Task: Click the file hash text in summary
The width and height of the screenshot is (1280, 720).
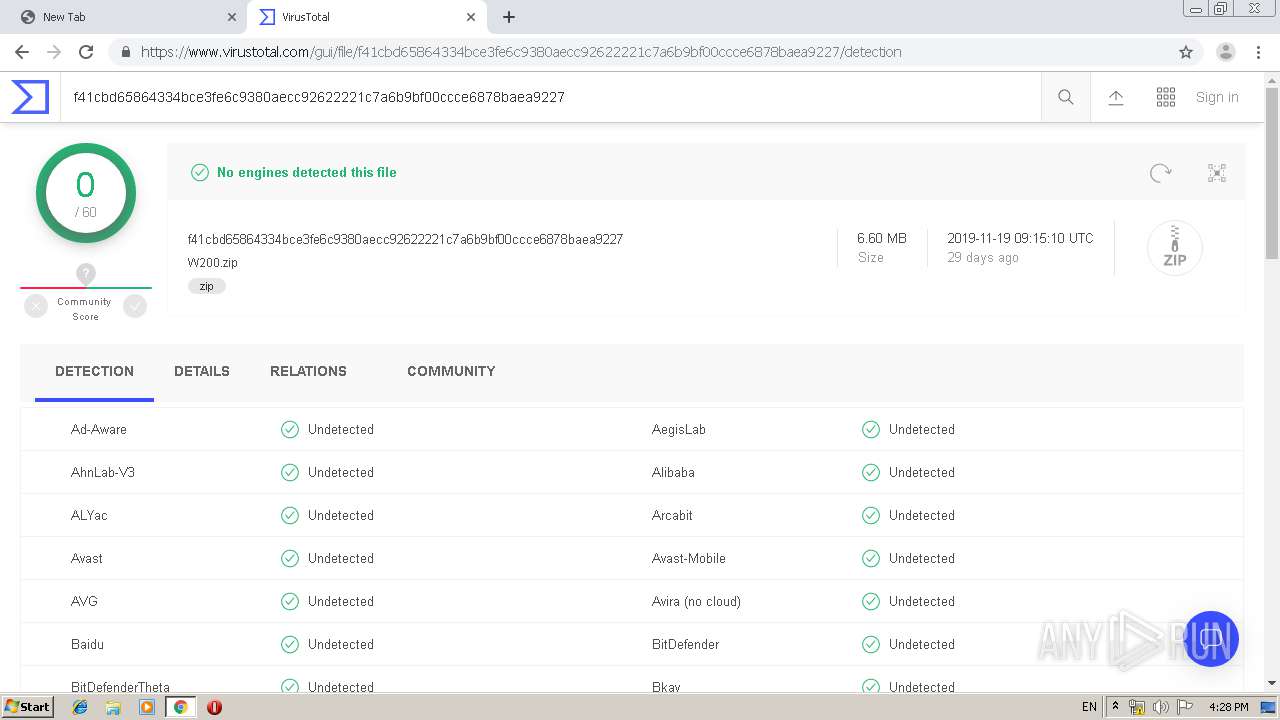Action: [x=405, y=239]
